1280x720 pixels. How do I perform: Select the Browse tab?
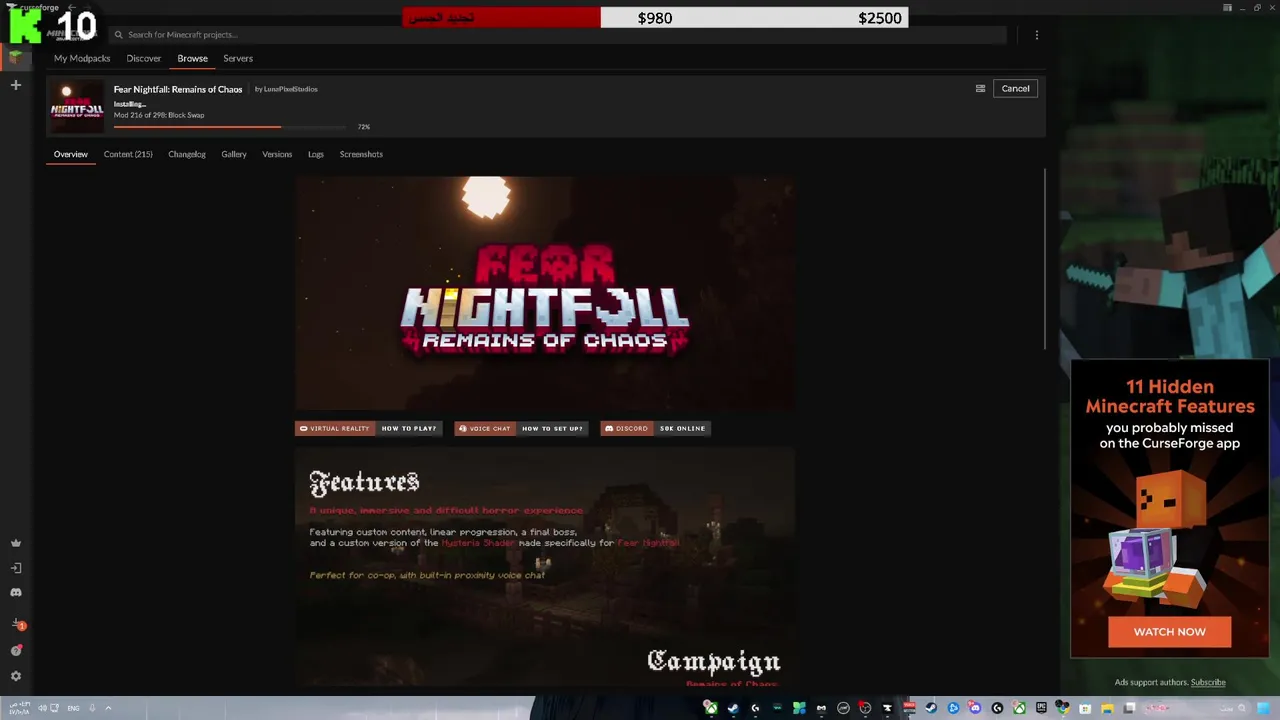192,58
